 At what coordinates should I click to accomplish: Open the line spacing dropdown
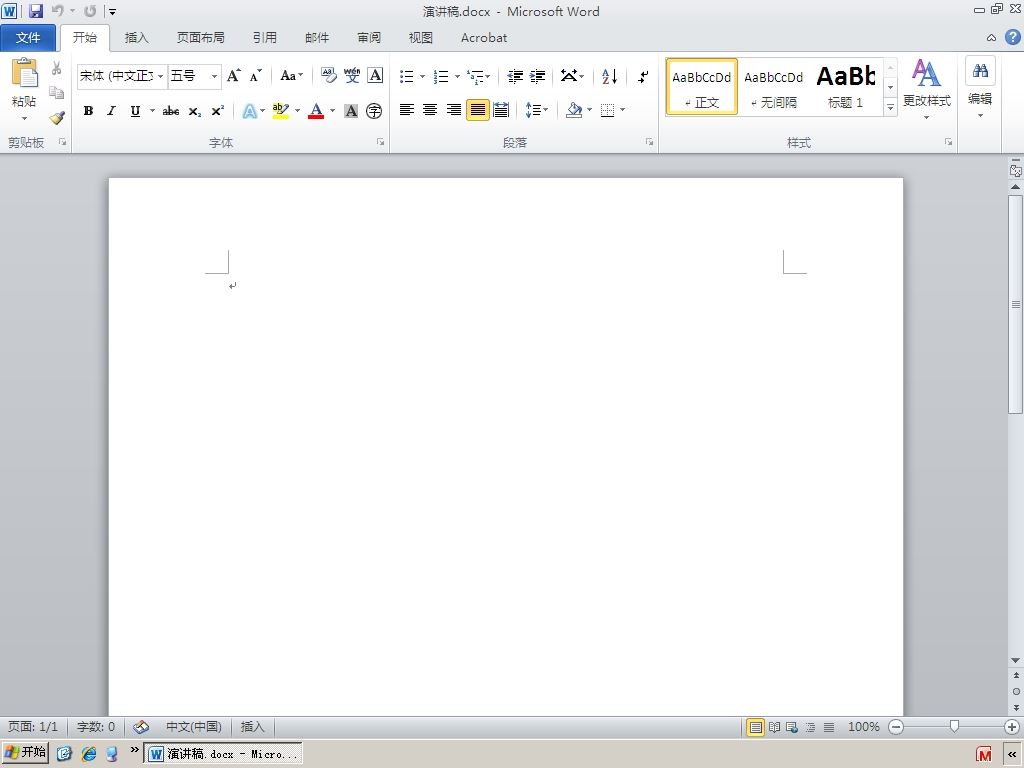coord(537,110)
